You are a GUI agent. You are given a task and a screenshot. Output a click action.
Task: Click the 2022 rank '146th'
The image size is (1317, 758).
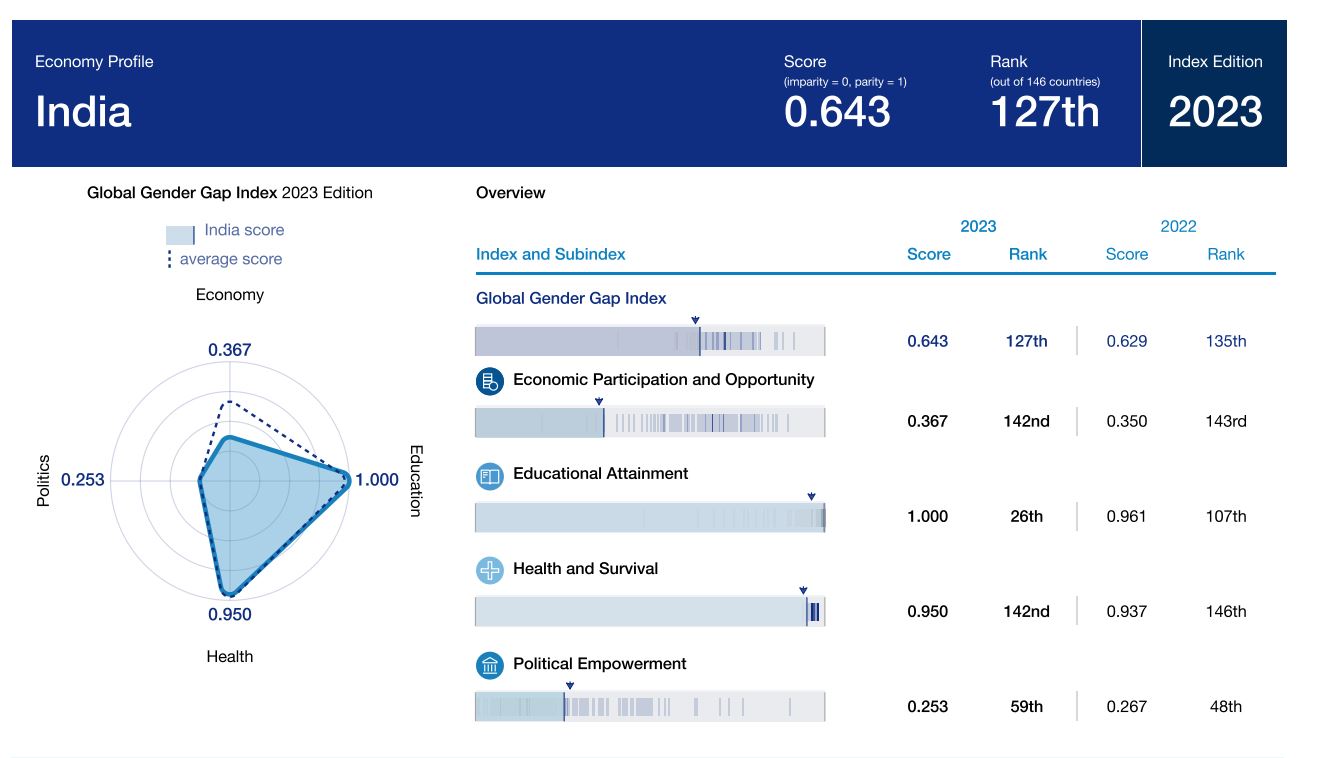coord(1226,612)
